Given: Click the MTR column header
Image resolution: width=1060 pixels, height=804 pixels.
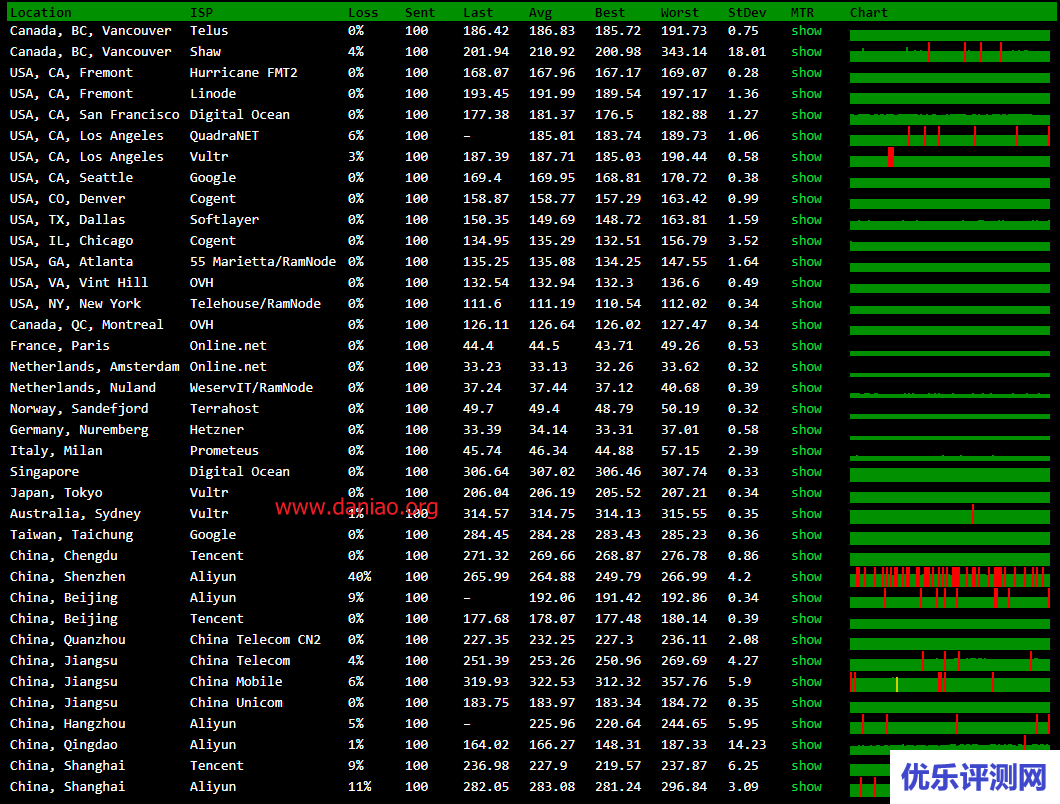Looking at the screenshot, I should pos(802,12).
